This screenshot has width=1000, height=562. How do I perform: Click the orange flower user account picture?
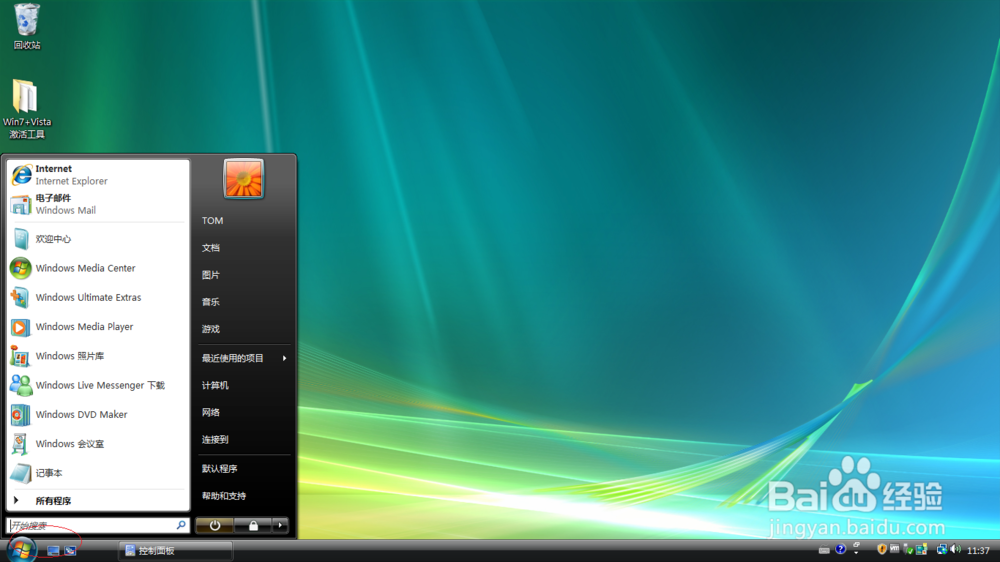244,178
